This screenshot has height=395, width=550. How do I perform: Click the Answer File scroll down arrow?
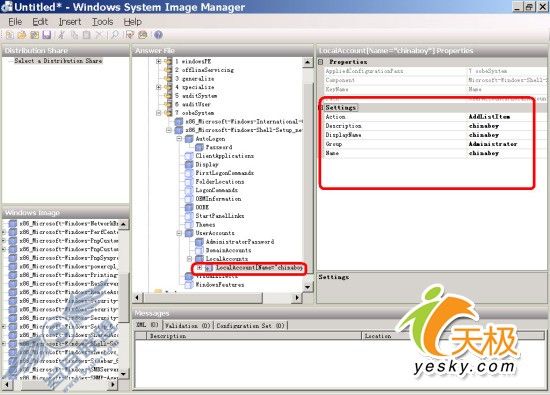click(x=308, y=287)
